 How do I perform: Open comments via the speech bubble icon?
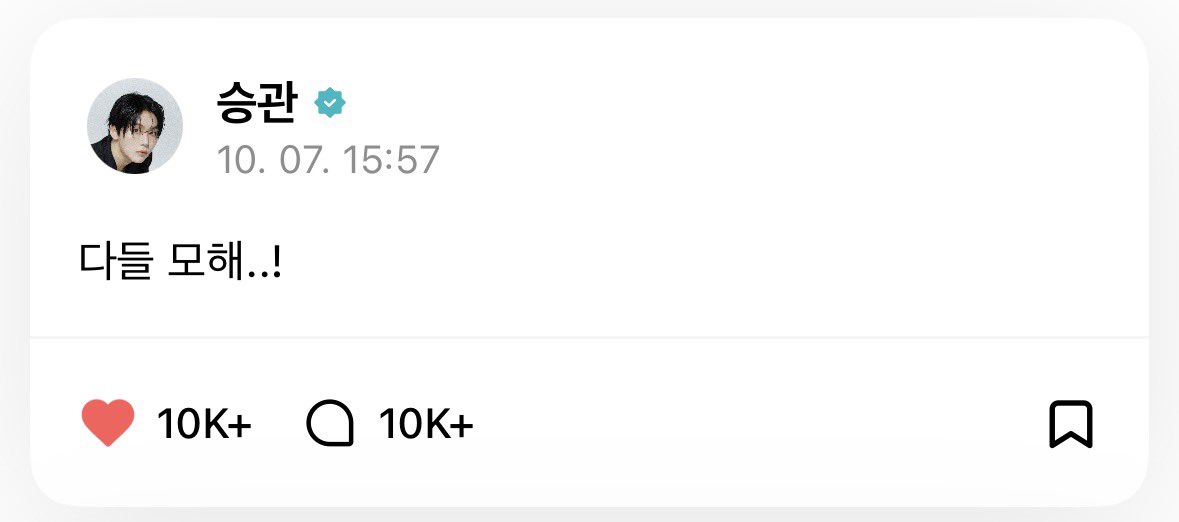(x=329, y=423)
